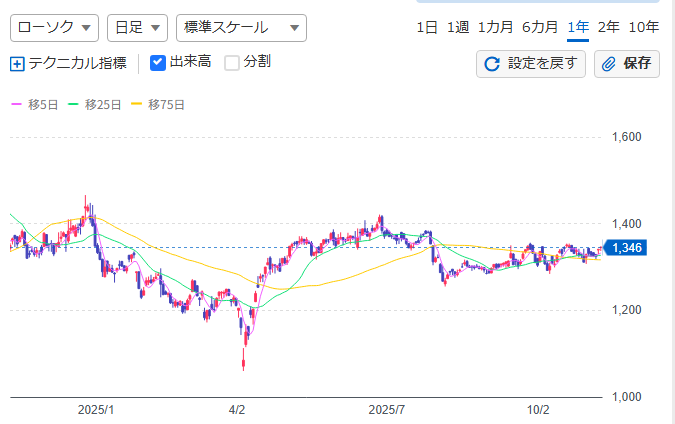Click the 1,346 current price label
Image resolution: width=675 pixels, height=424 pixels.
tap(625, 248)
